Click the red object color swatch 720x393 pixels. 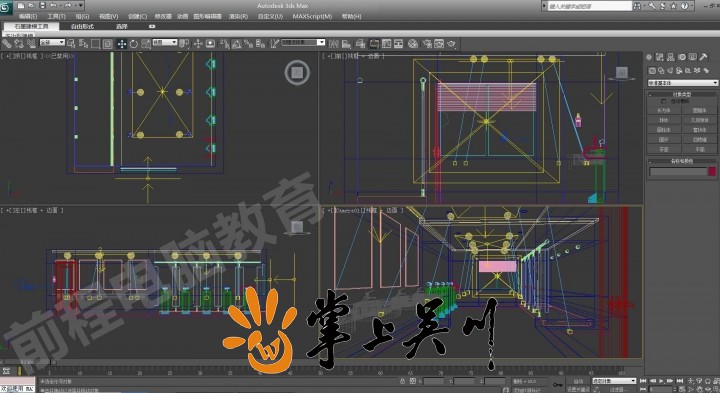[712, 171]
